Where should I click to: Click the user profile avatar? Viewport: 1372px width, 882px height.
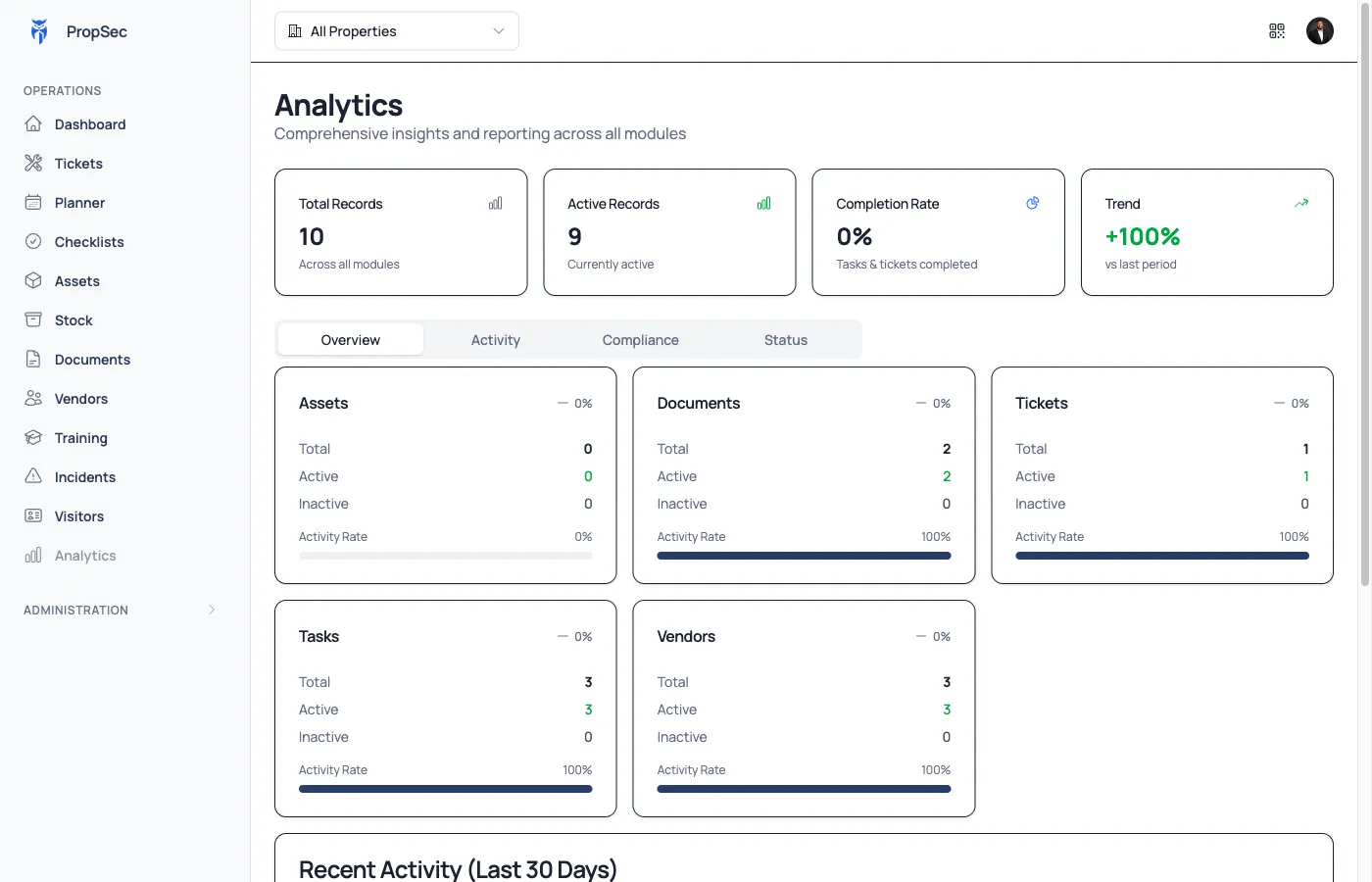1320,31
